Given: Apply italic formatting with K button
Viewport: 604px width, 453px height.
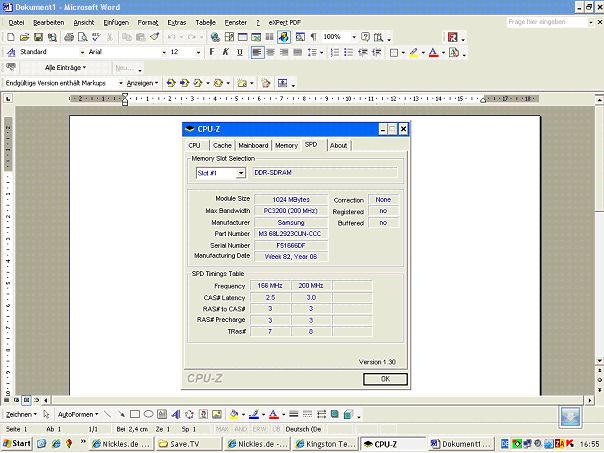Looking at the screenshot, I should coord(226,52).
